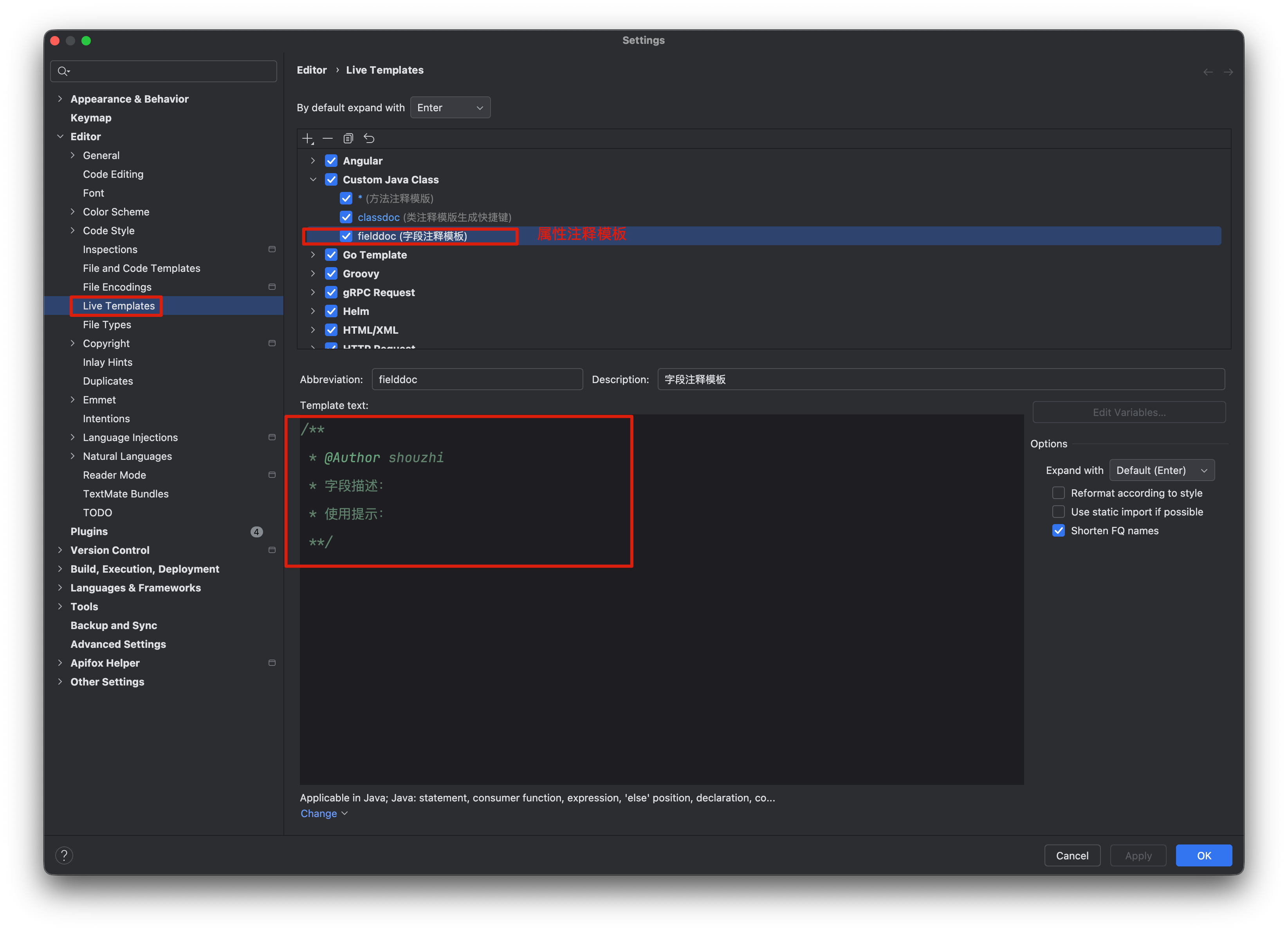Click the duplicate template icon
This screenshot has width=1288, height=933.
click(x=348, y=139)
